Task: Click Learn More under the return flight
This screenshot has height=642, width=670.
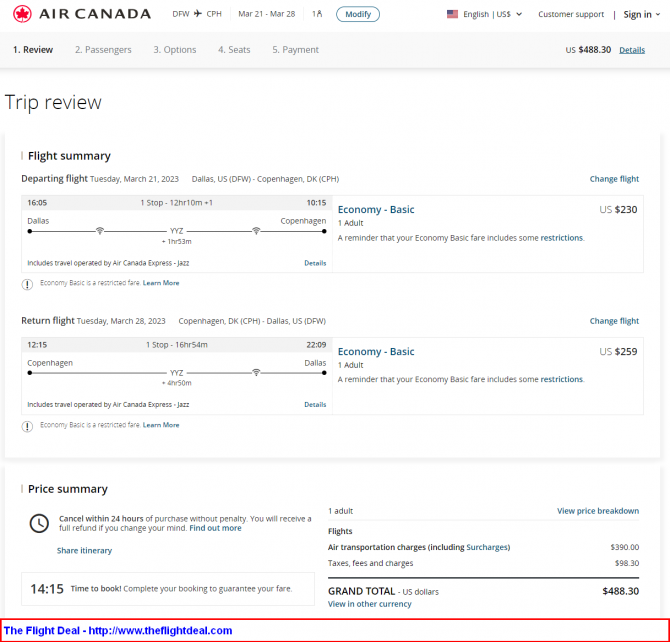Action: (161, 425)
